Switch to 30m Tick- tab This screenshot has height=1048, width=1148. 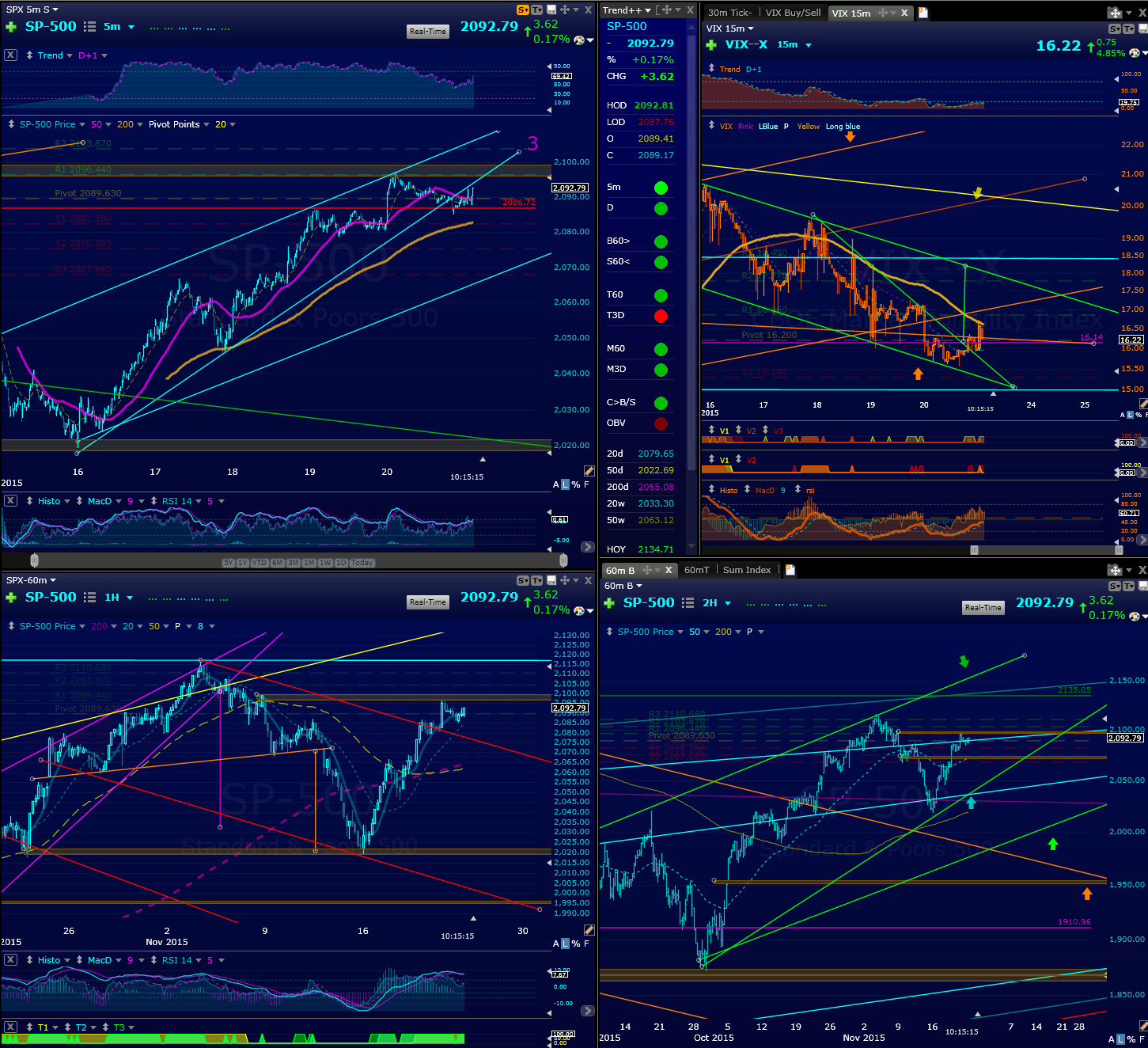pyautogui.click(x=729, y=13)
